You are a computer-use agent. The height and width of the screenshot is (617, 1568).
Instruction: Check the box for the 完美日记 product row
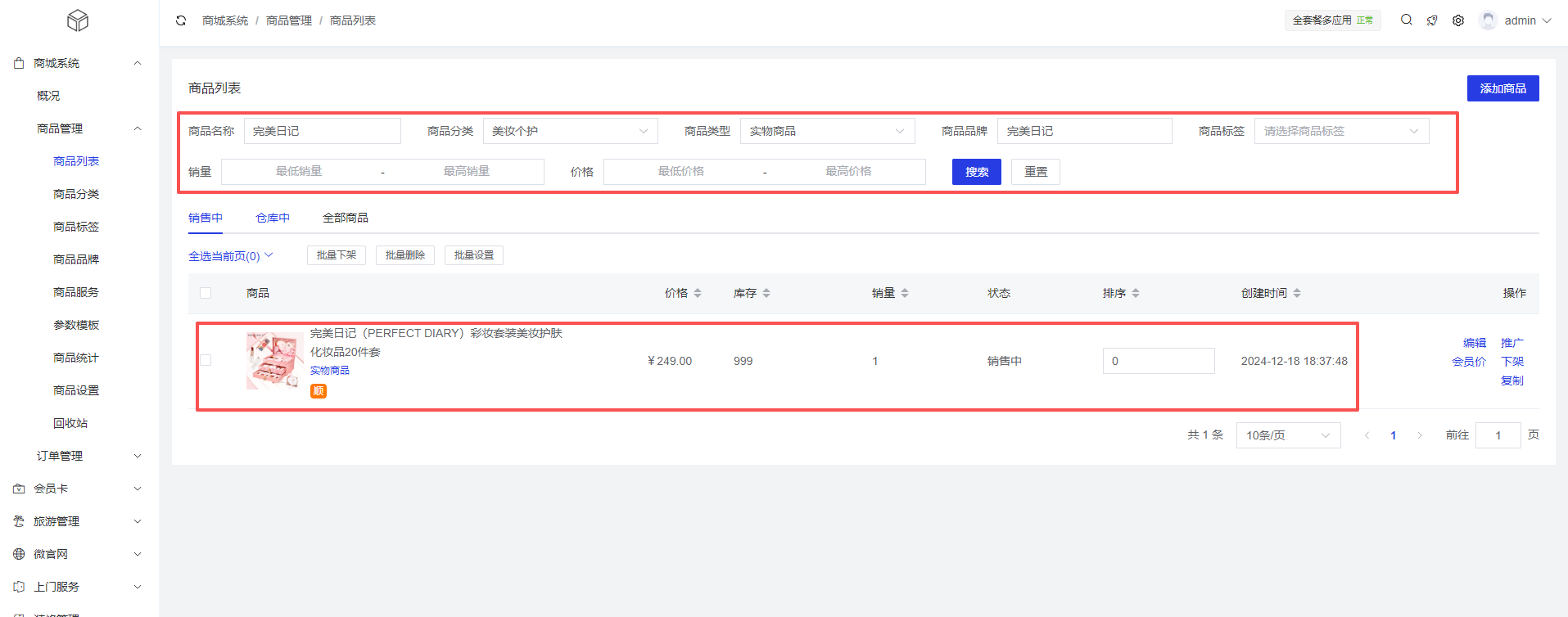pyautogui.click(x=206, y=360)
